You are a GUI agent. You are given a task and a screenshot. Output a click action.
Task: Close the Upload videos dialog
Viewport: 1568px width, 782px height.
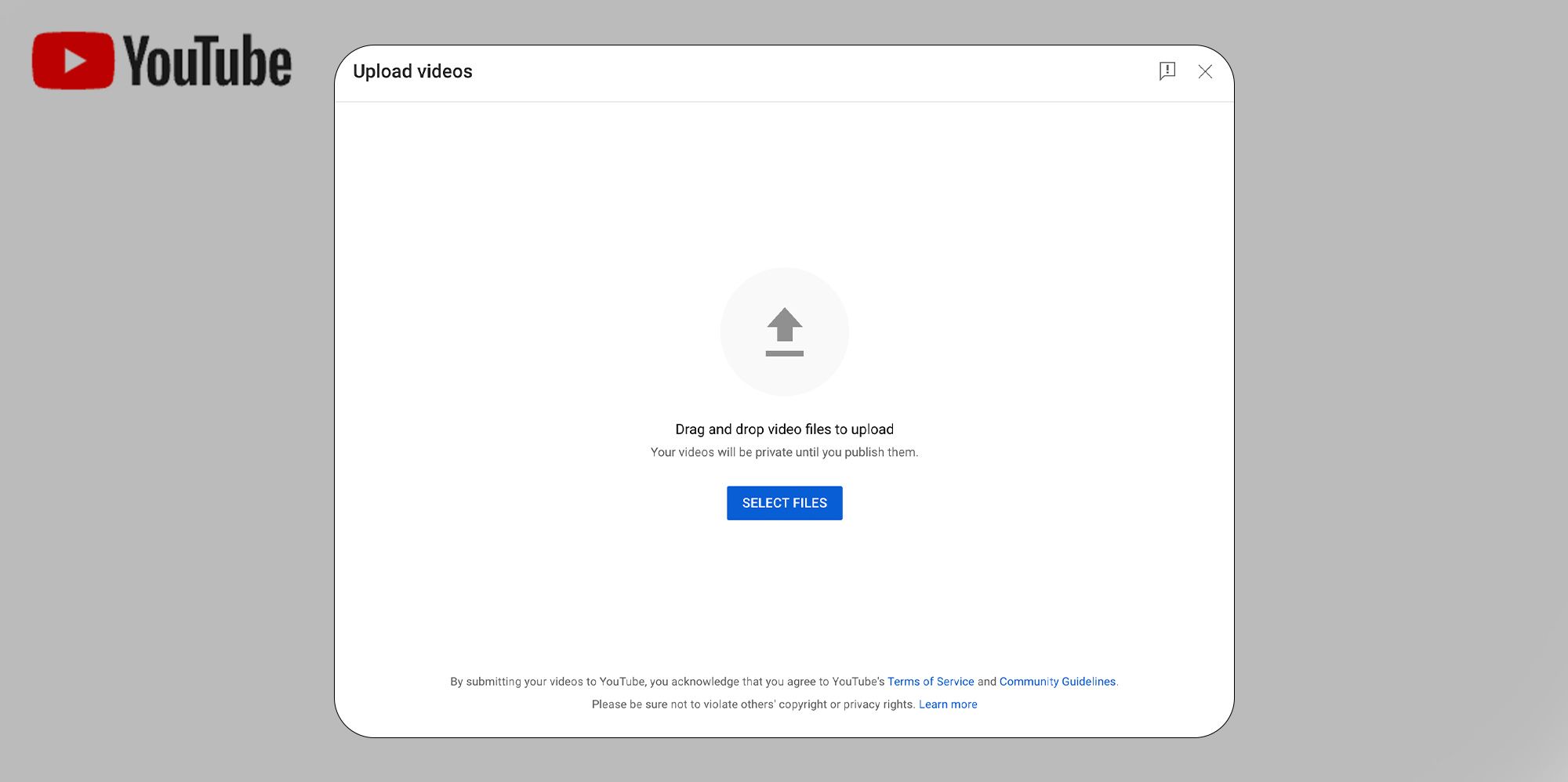pos(1205,72)
